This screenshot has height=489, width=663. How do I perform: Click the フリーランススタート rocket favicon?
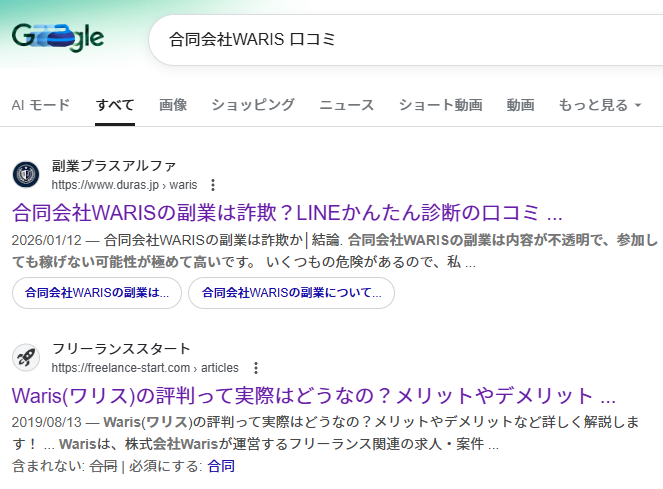point(26,357)
